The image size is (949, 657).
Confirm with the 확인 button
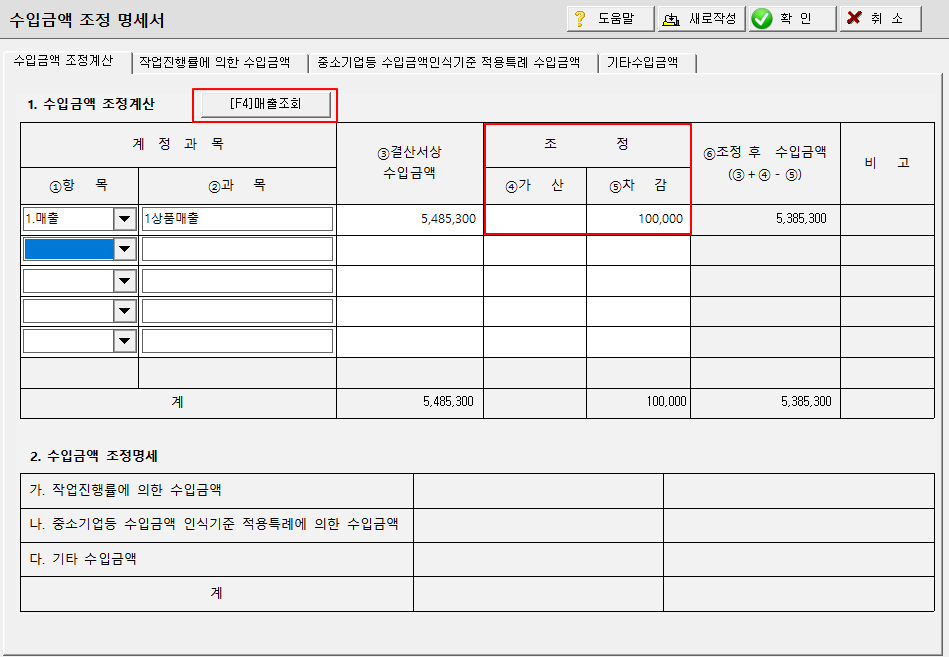click(x=792, y=19)
